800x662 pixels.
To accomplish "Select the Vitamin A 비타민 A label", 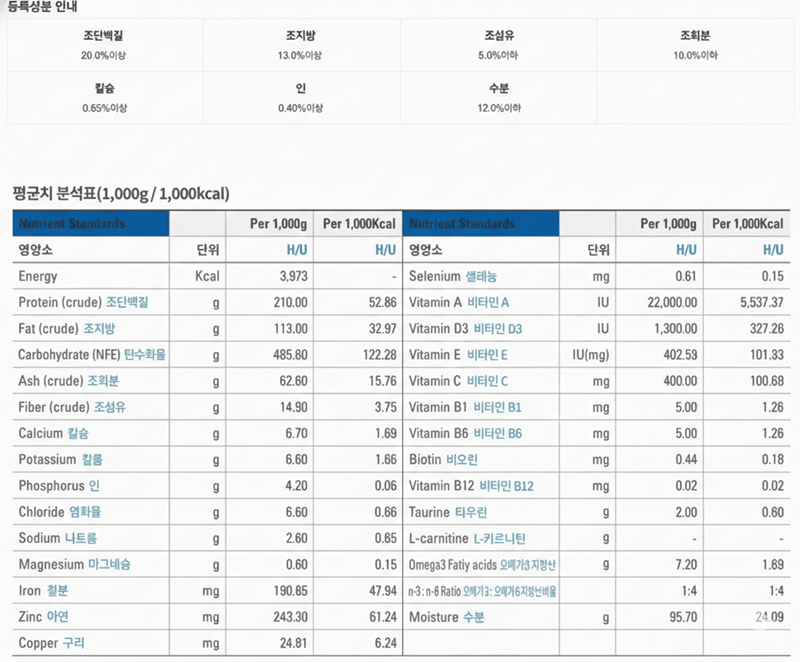I will coord(459,302).
